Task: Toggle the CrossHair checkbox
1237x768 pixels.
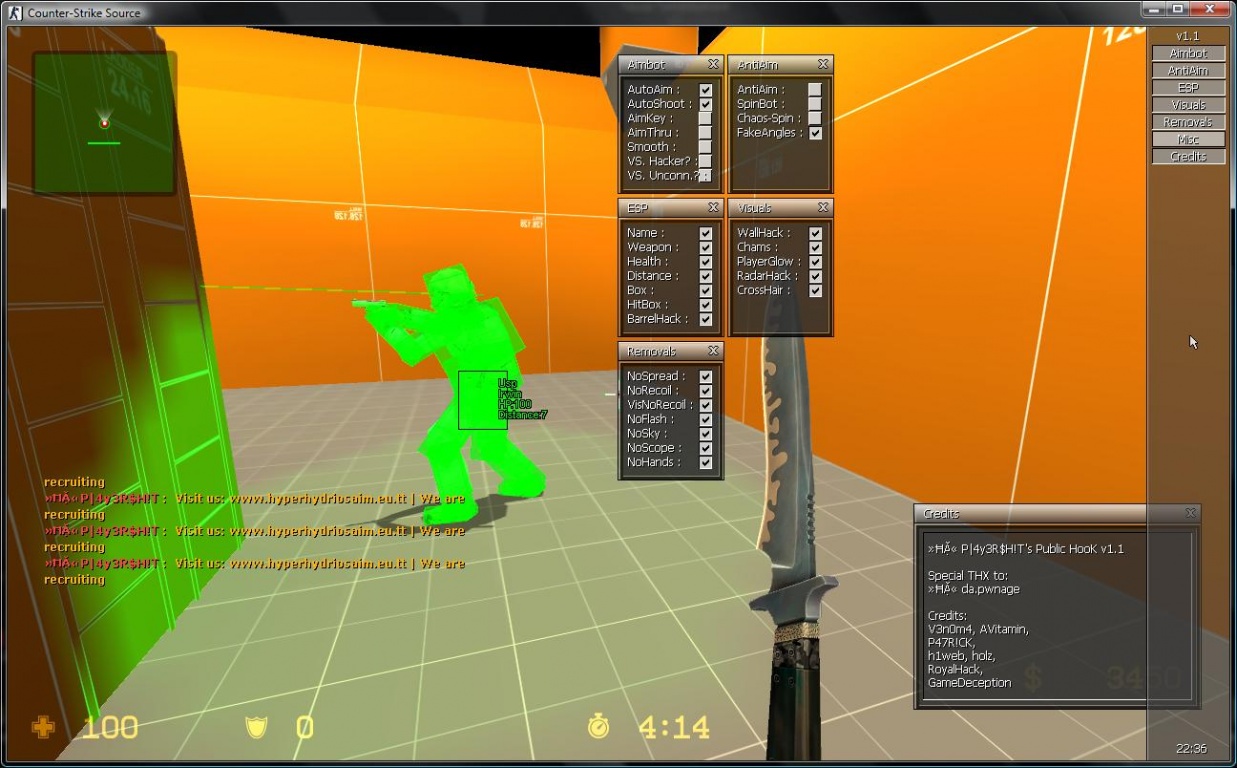Action: (816, 290)
